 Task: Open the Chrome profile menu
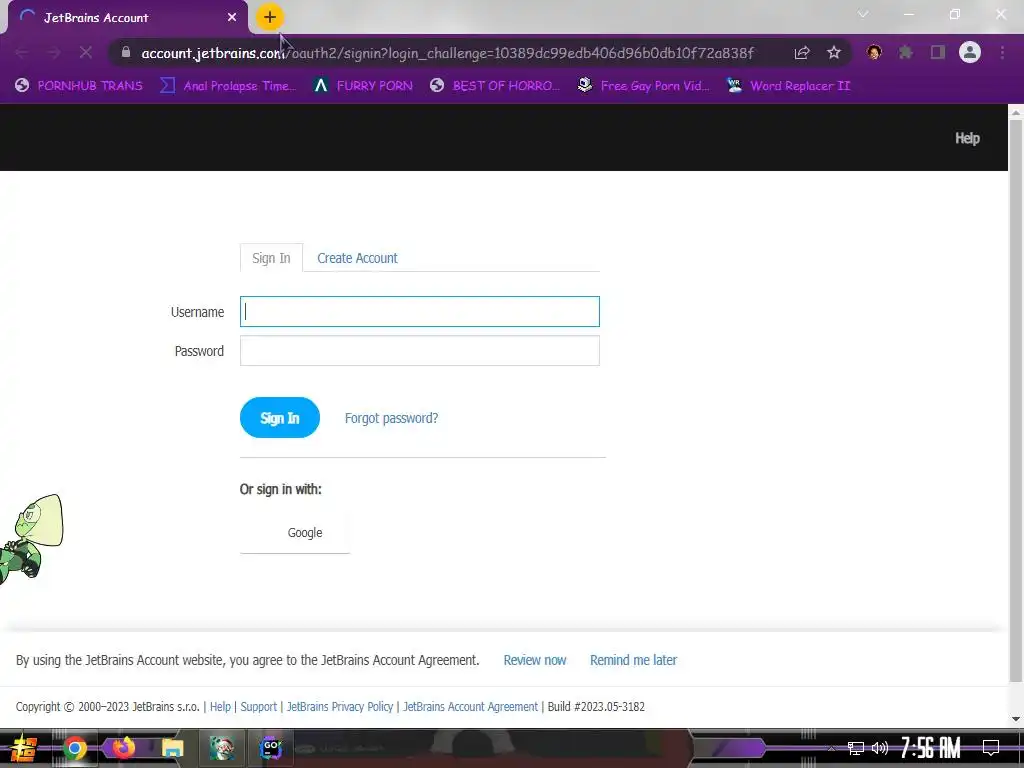click(970, 52)
